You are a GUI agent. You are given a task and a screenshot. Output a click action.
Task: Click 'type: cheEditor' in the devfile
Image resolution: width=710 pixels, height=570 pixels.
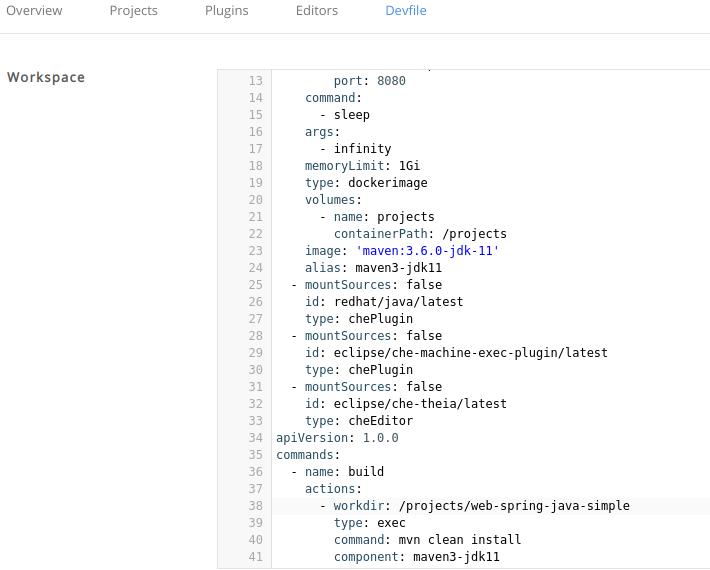tap(359, 421)
